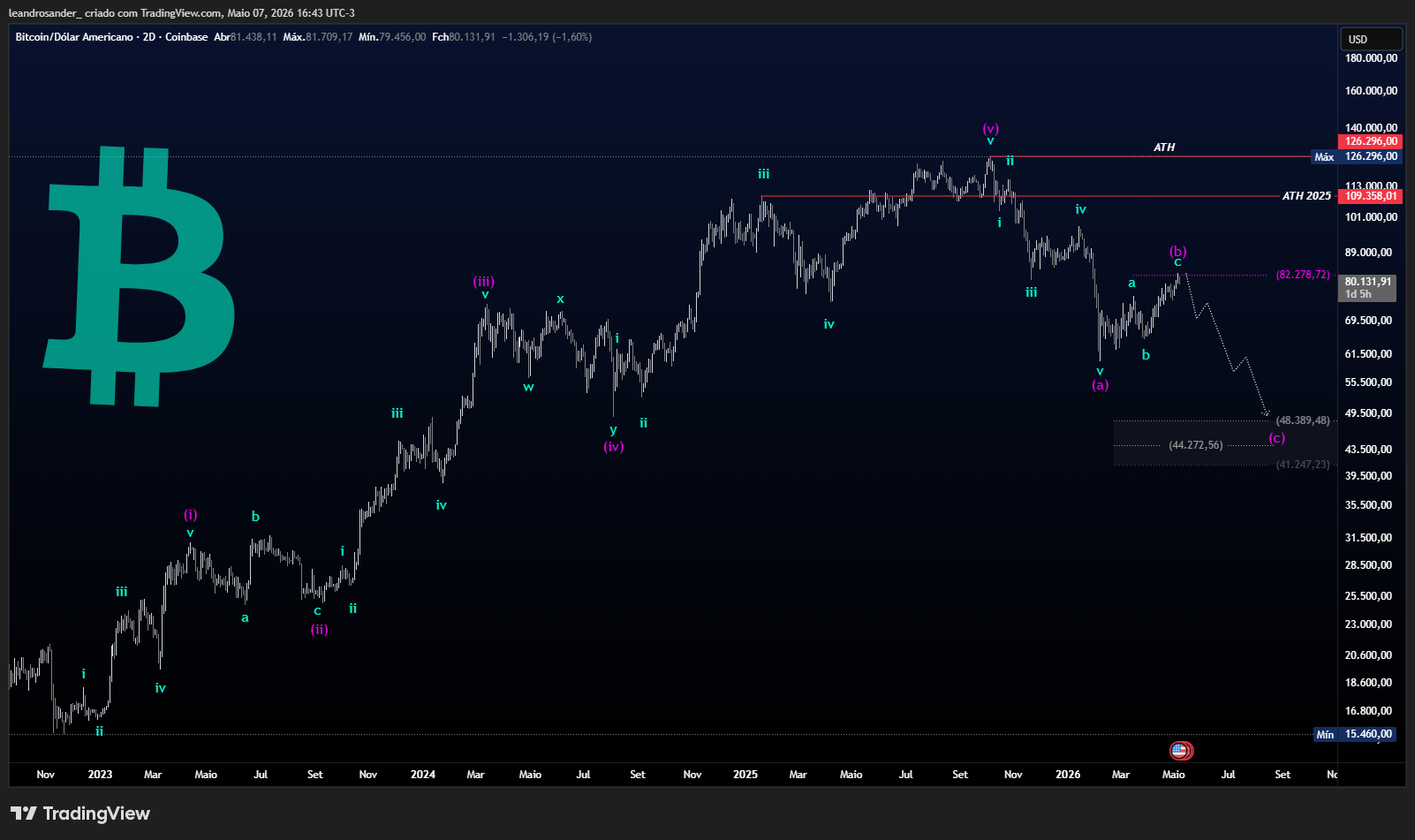Image resolution: width=1415 pixels, height=840 pixels.
Task: Click the magenta (v) wave label at the top
Action: click(991, 129)
